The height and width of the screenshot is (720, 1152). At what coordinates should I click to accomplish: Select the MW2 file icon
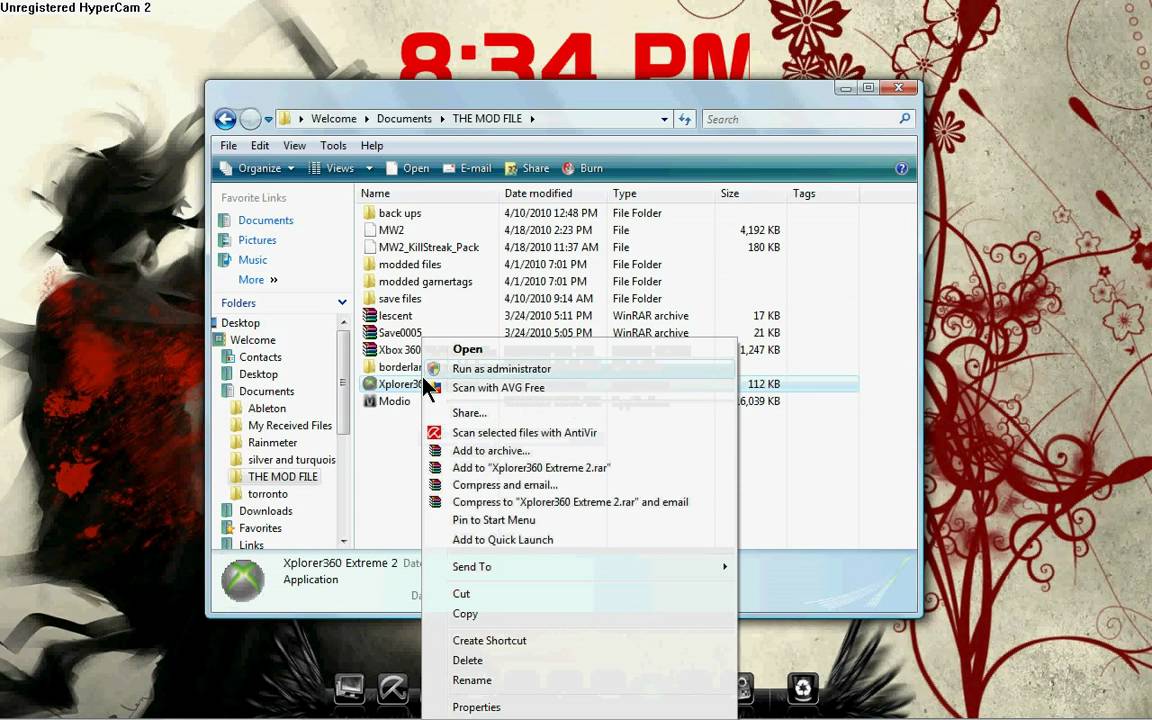click(x=370, y=229)
